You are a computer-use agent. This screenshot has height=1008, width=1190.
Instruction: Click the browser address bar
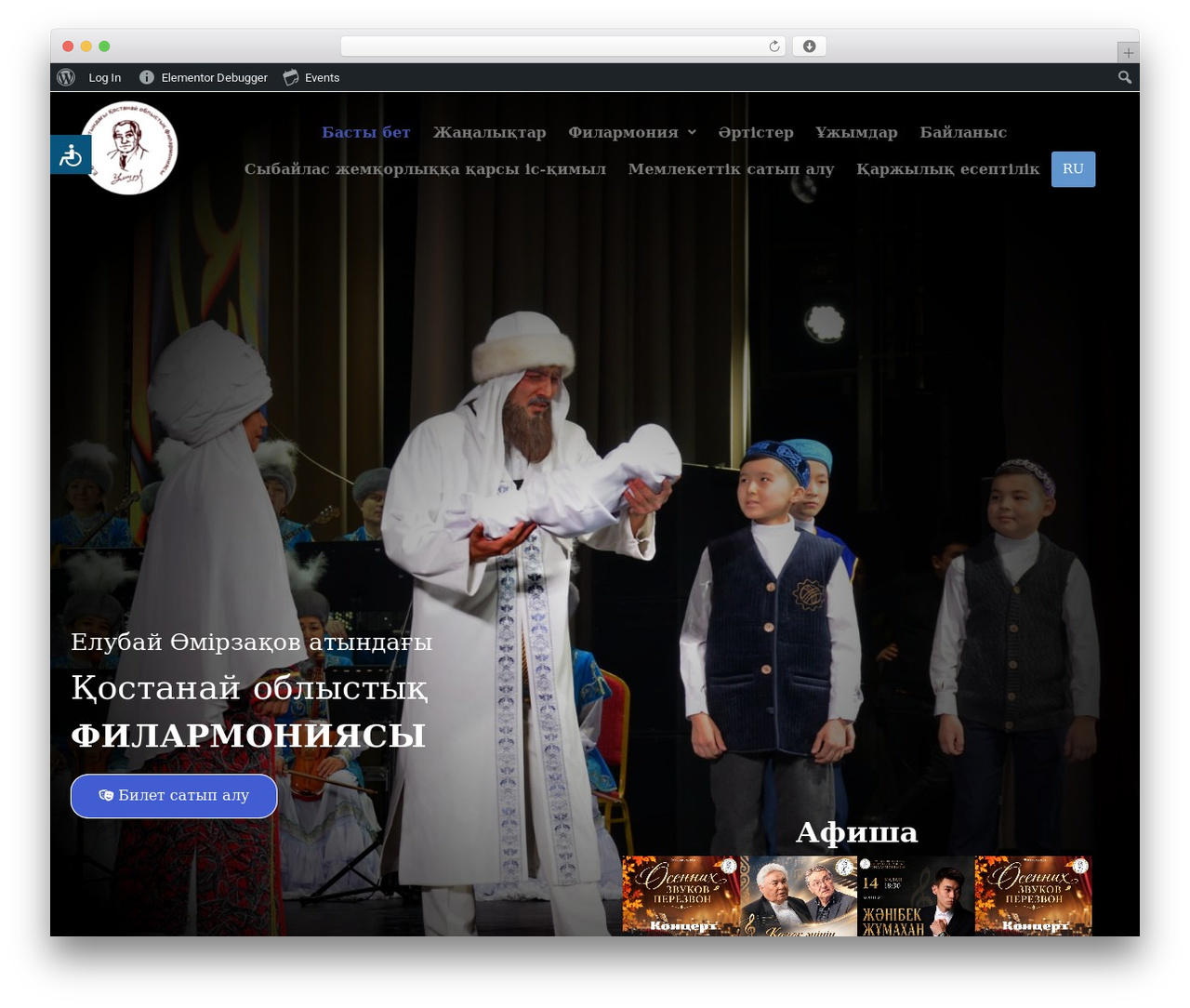click(562, 46)
